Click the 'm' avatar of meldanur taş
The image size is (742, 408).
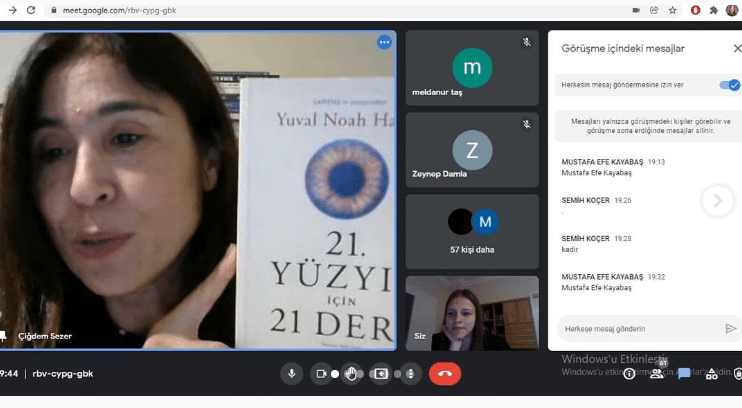point(472,68)
